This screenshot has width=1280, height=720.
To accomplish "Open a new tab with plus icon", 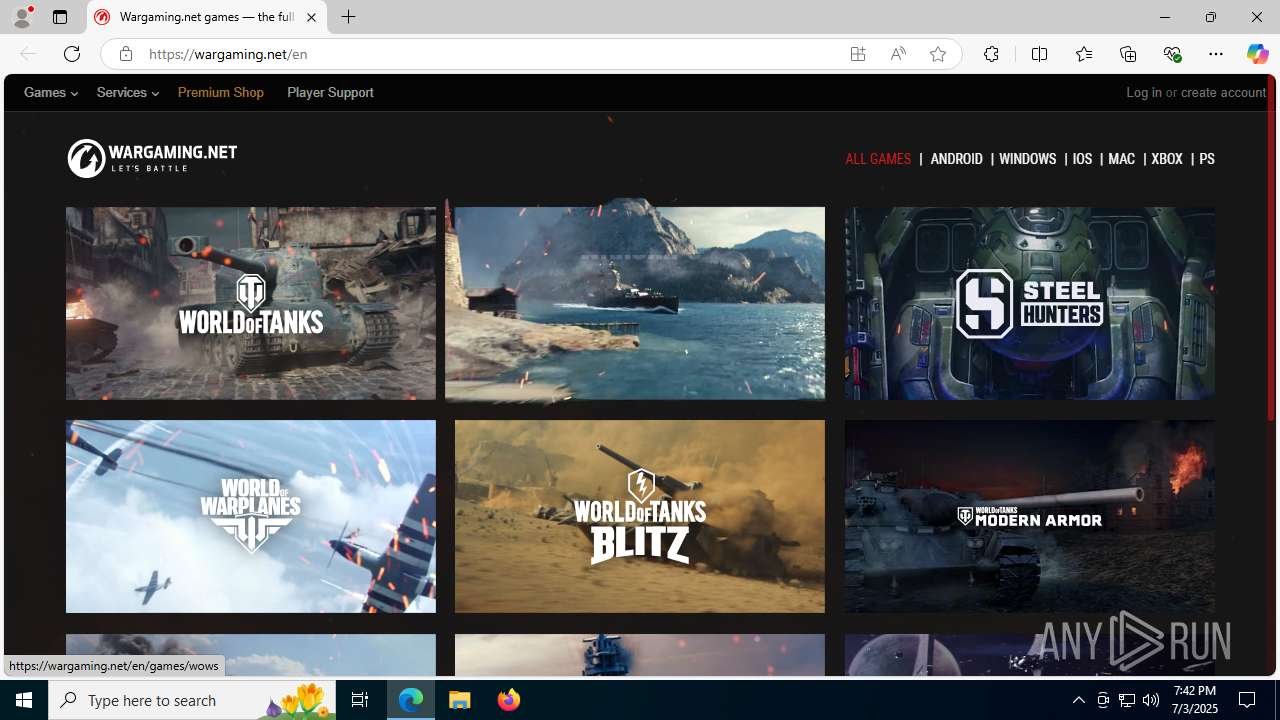I will click(348, 17).
